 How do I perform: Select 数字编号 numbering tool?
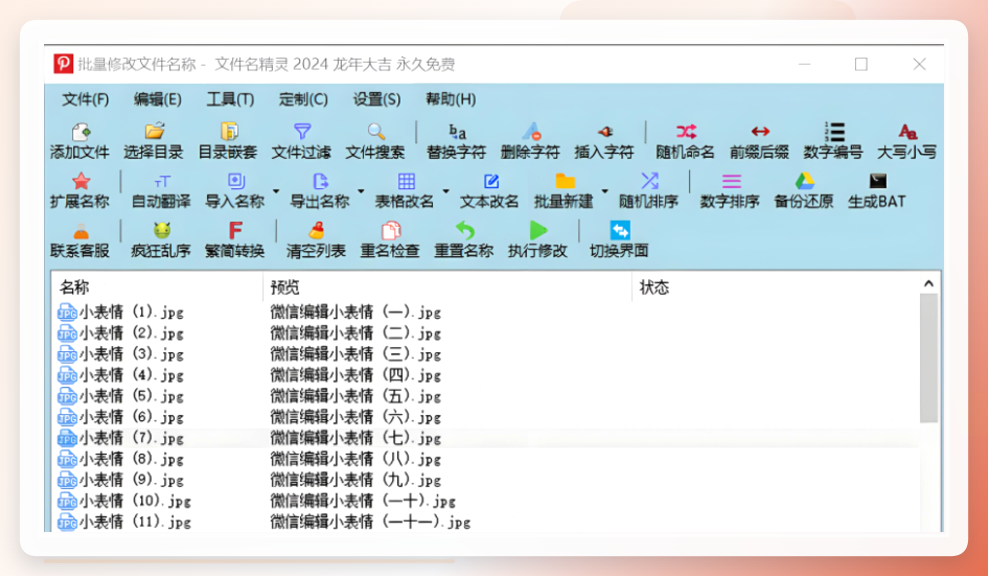click(x=833, y=141)
